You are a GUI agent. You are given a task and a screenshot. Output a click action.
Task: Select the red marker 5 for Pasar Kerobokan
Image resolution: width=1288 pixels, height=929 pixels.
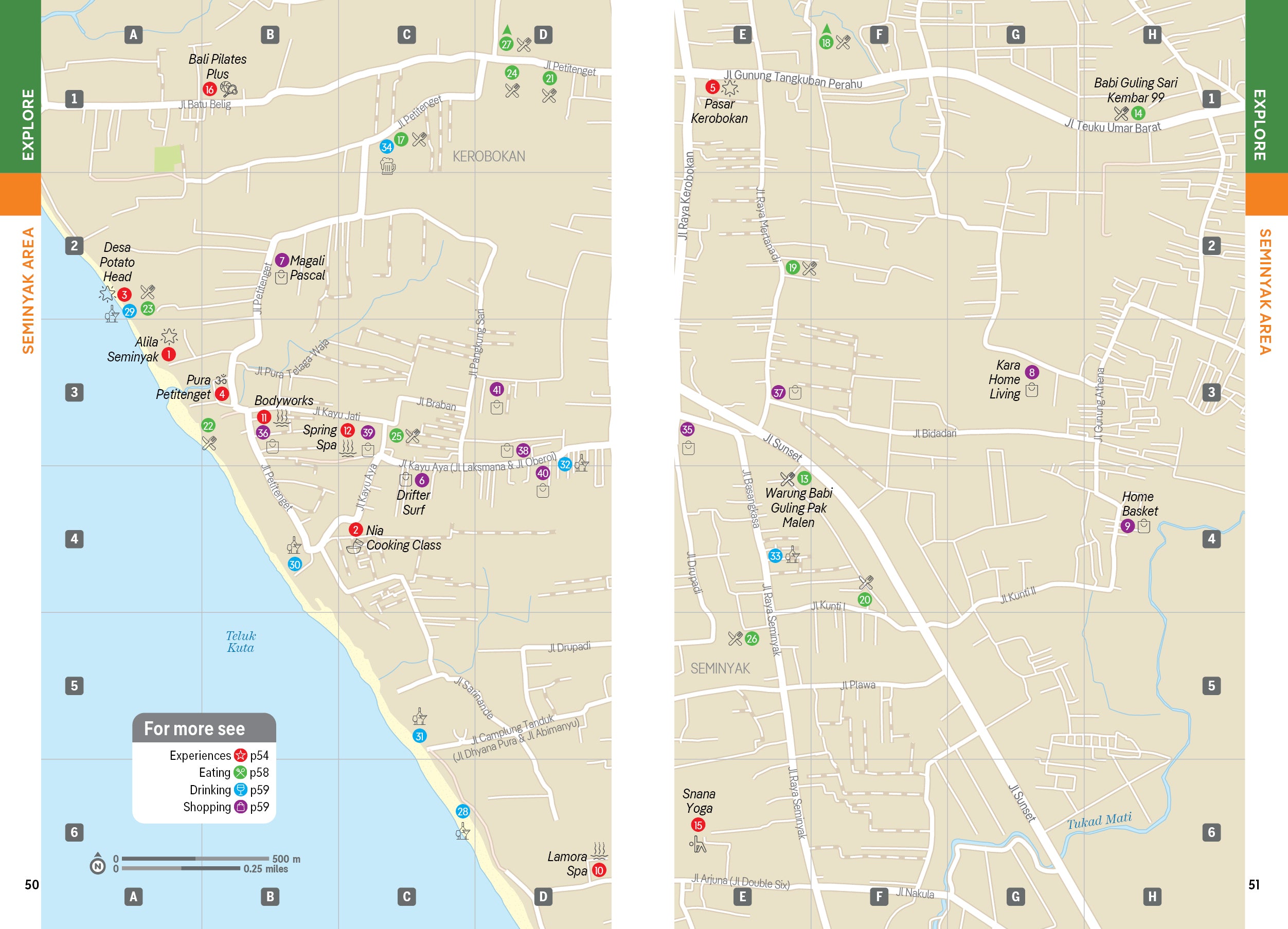pos(712,87)
